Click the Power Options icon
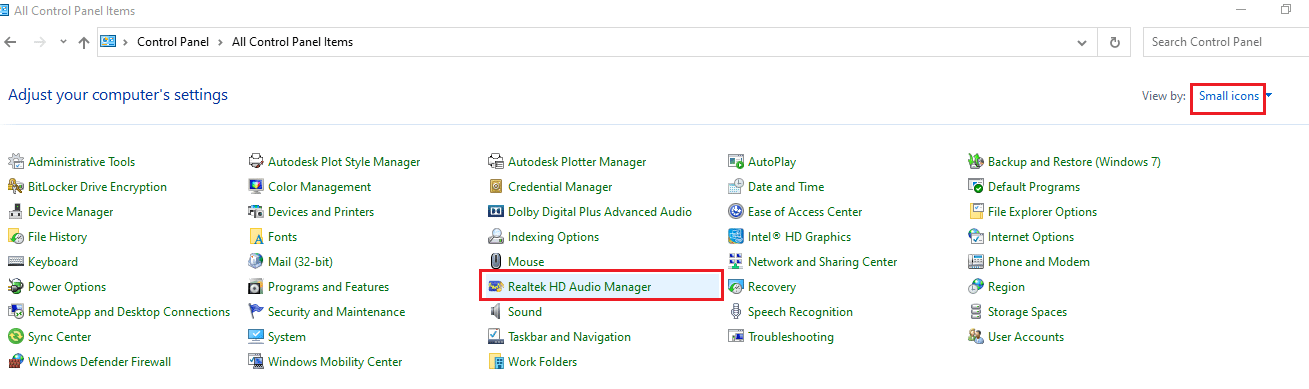The image size is (1309, 389). tap(16, 287)
